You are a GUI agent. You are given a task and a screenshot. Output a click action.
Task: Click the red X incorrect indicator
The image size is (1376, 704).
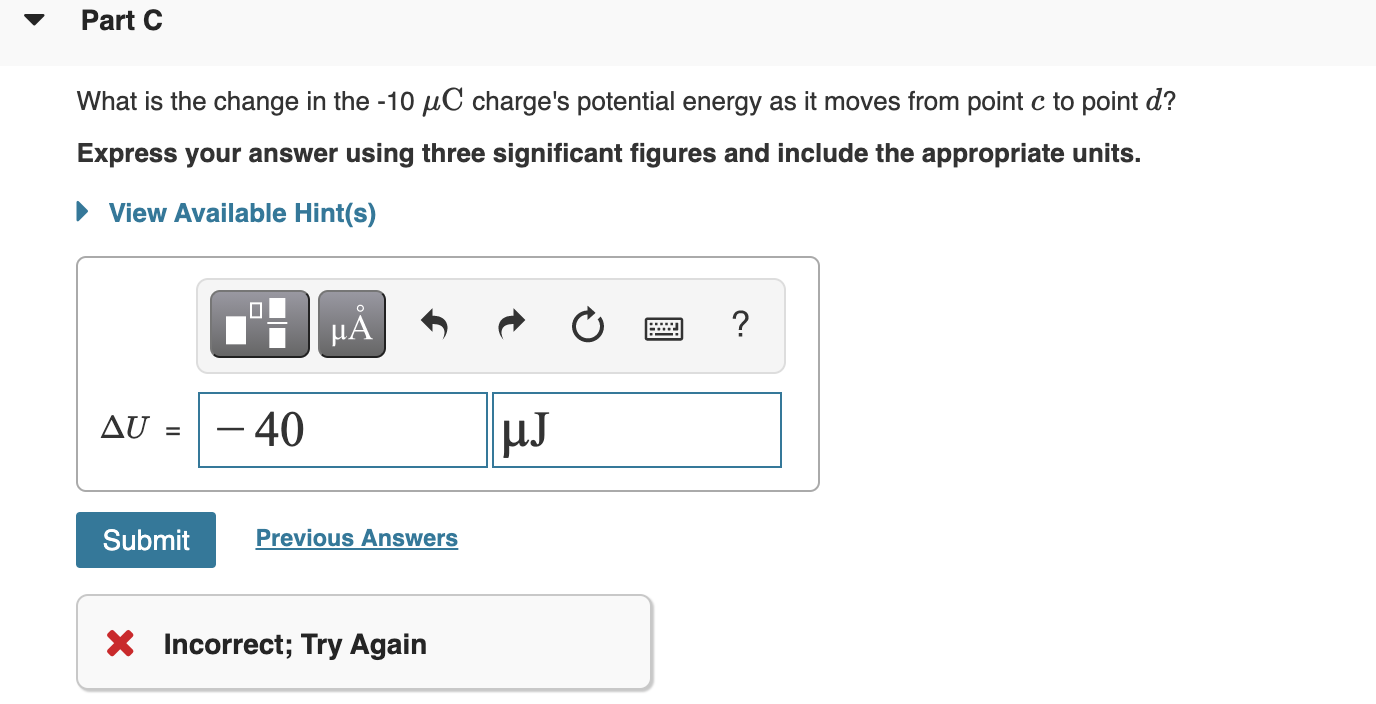click(119, 644)
